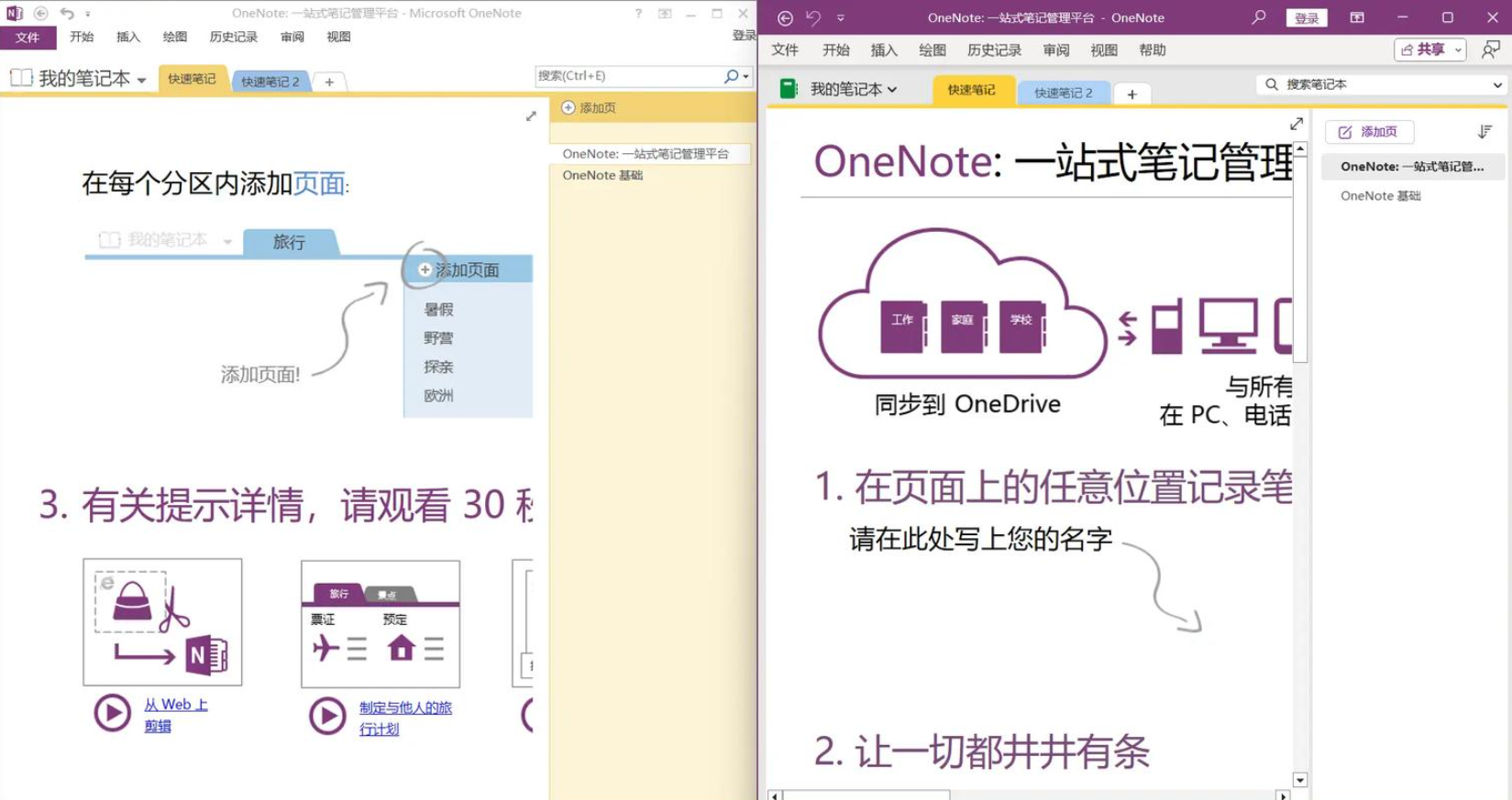
Task: Open the 开始 tab in right window
Action: tap(836, 49)
